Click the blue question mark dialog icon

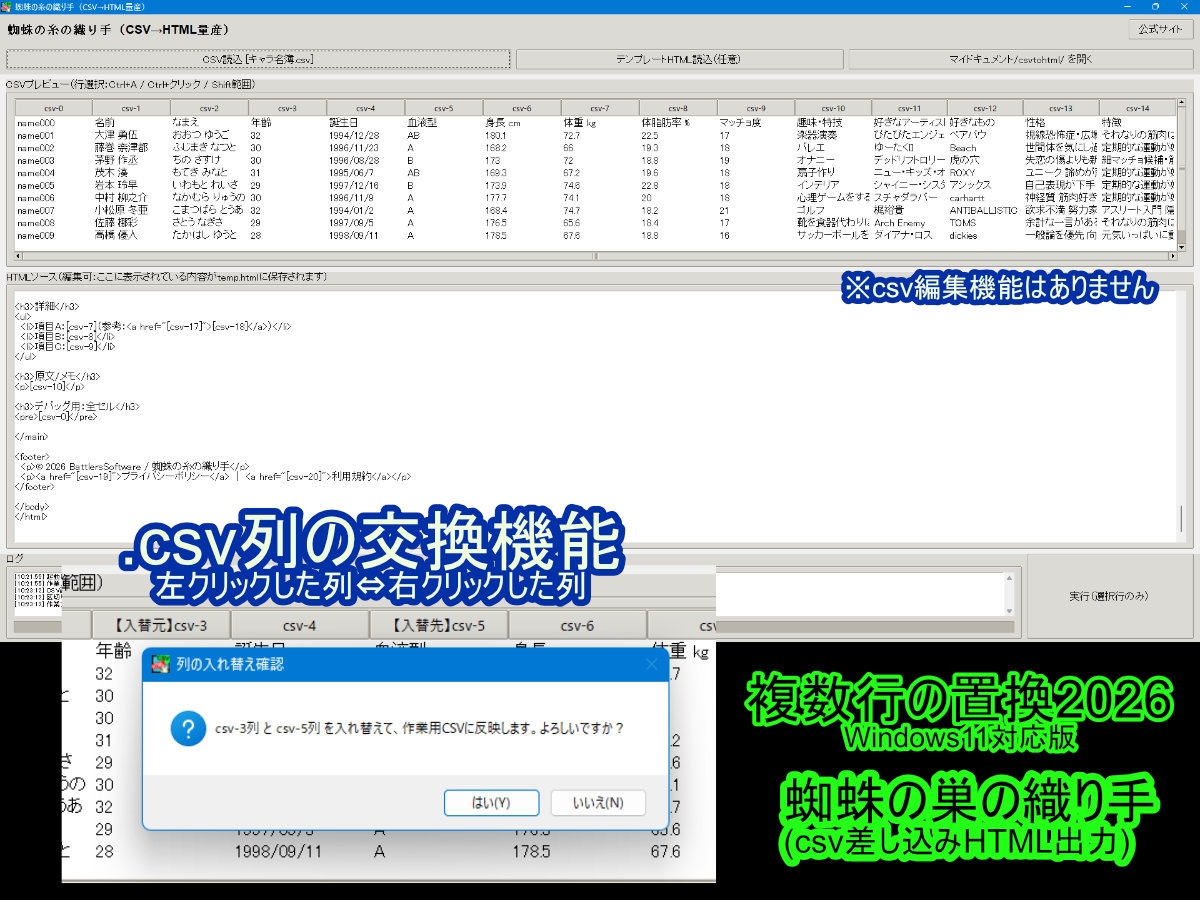[x=188, y=727]
